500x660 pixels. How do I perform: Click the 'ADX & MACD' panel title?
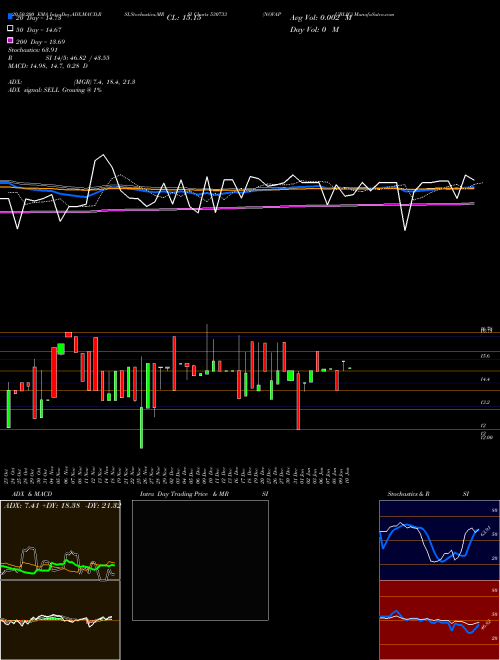click(x=32, y=494)
